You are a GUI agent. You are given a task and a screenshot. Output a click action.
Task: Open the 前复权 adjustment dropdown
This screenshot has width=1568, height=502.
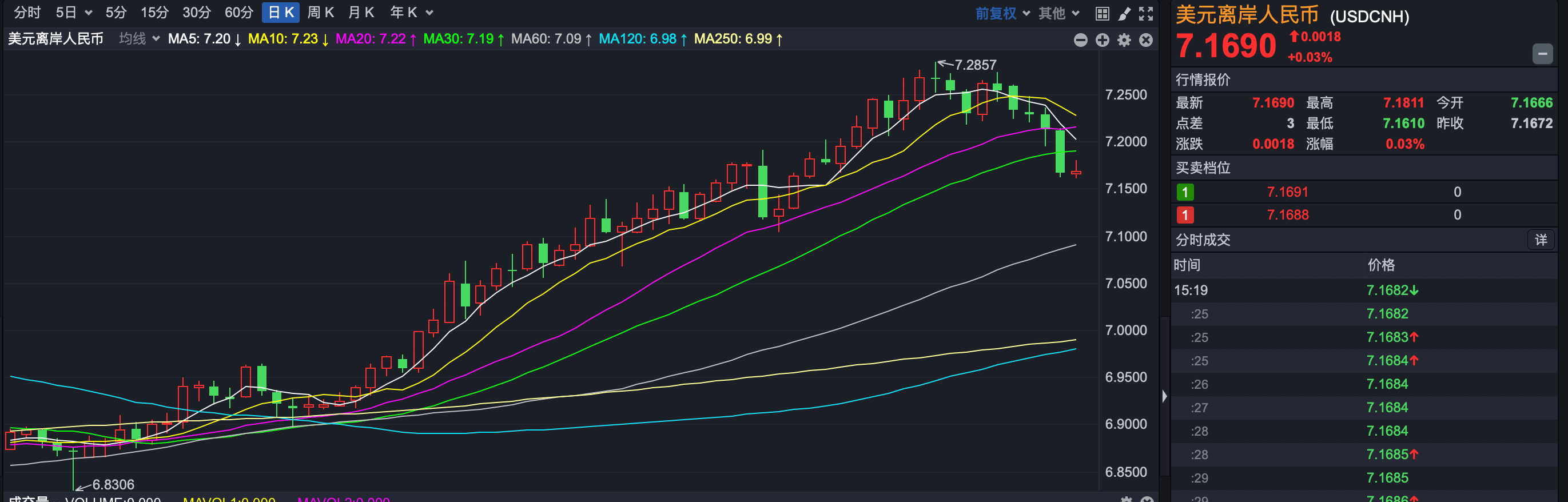tap(1002, 13)
